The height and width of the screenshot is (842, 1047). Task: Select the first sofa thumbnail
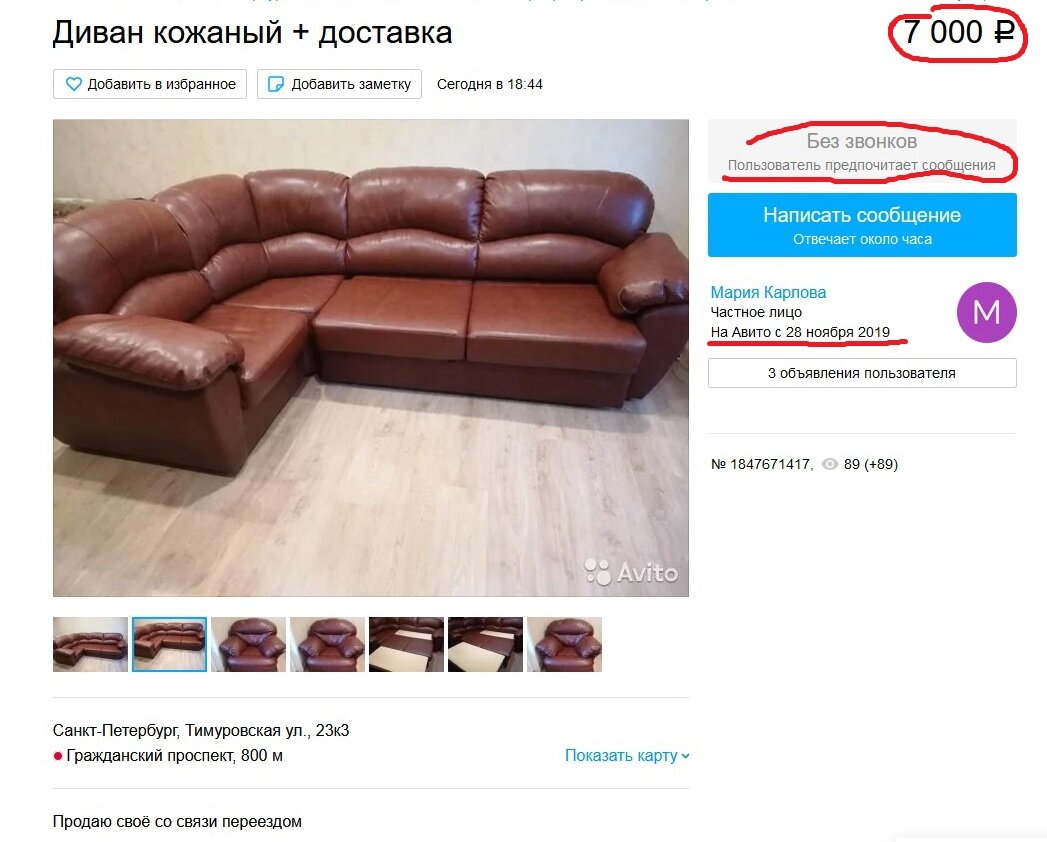(x=90, y=644)
